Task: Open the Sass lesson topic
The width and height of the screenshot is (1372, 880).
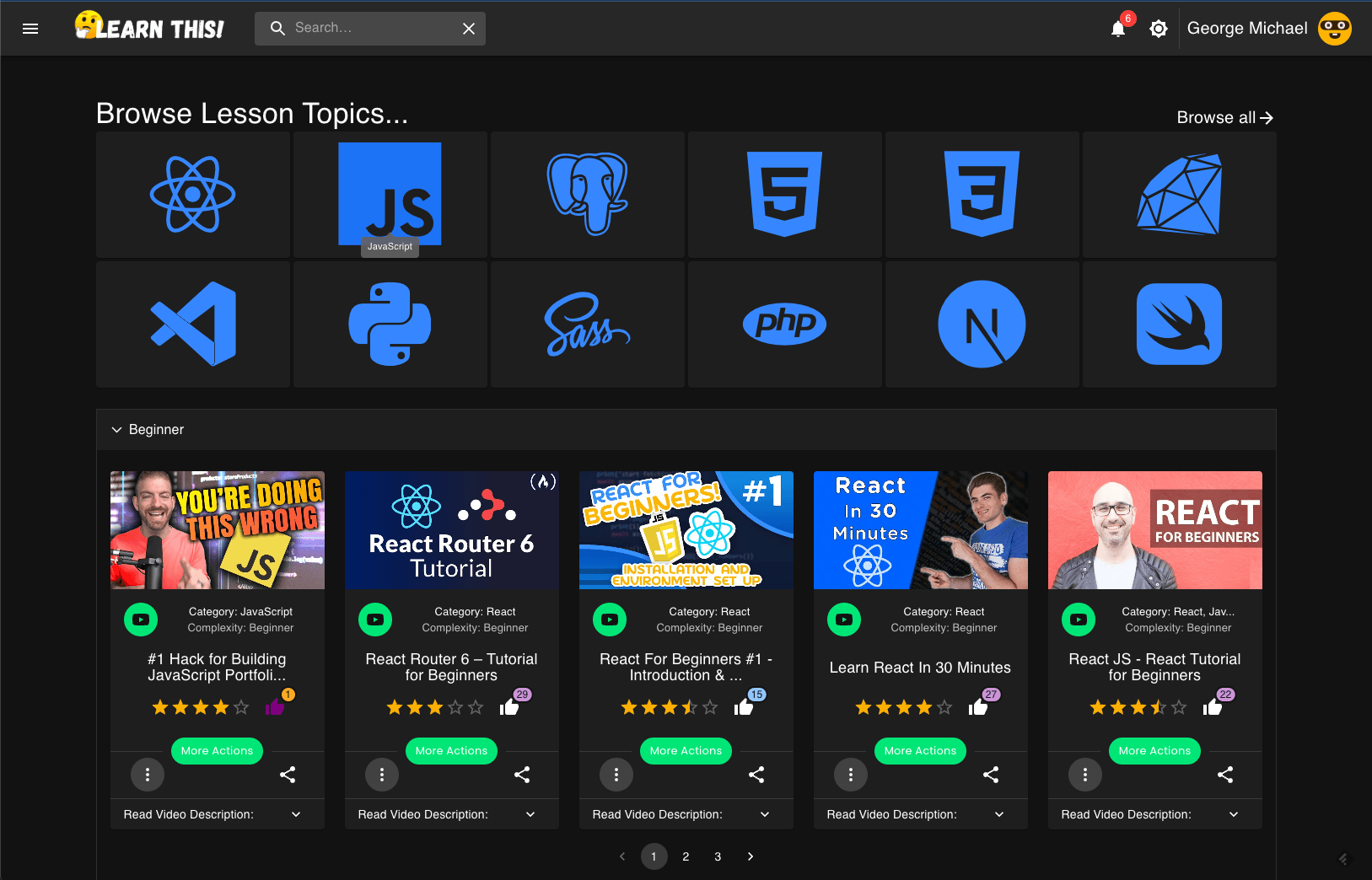Action: tap(588, 325)
